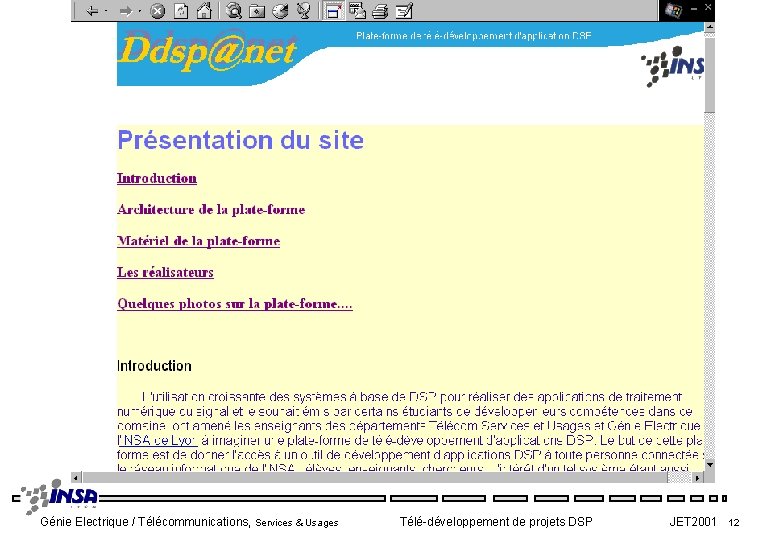Open Architecture de la plate-forme link
The width and height of the screenshot is (780, 540).
[211, 209]
